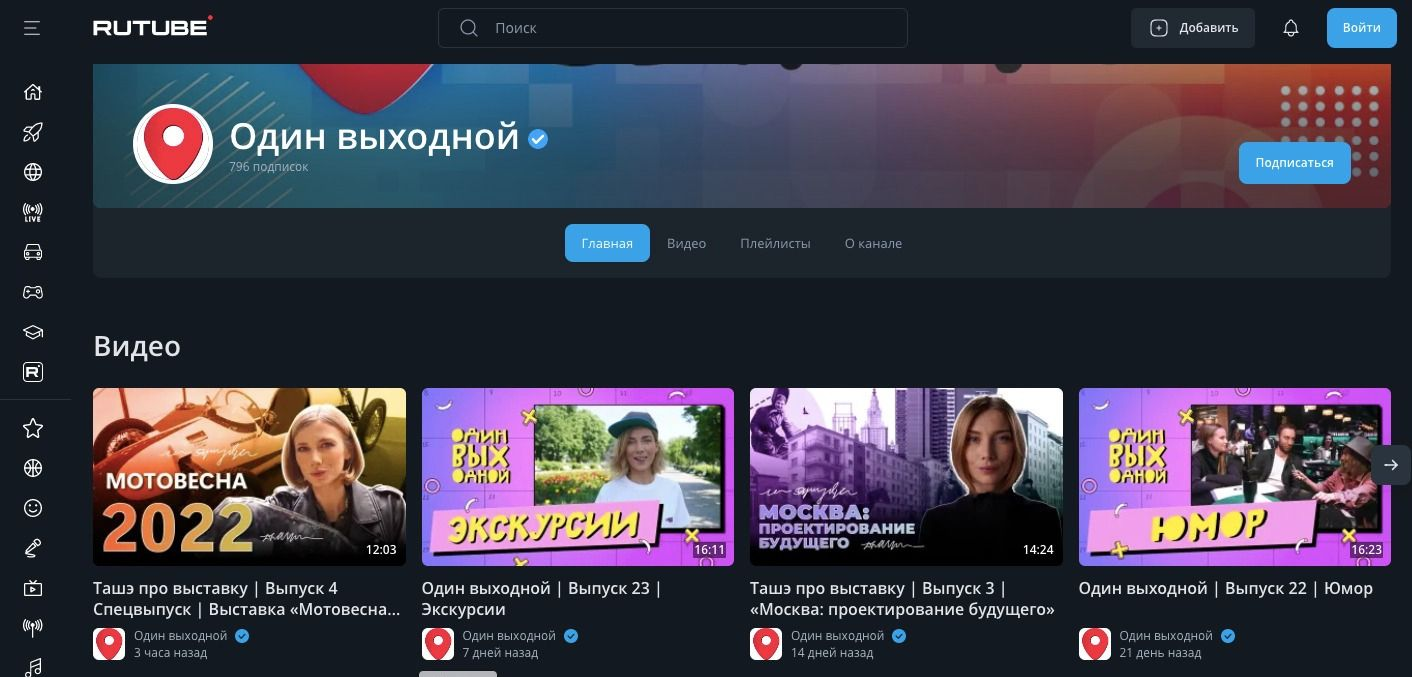Open the О канале tab
This screenshot has height=677, width=1412.
[x=873, y=243]
